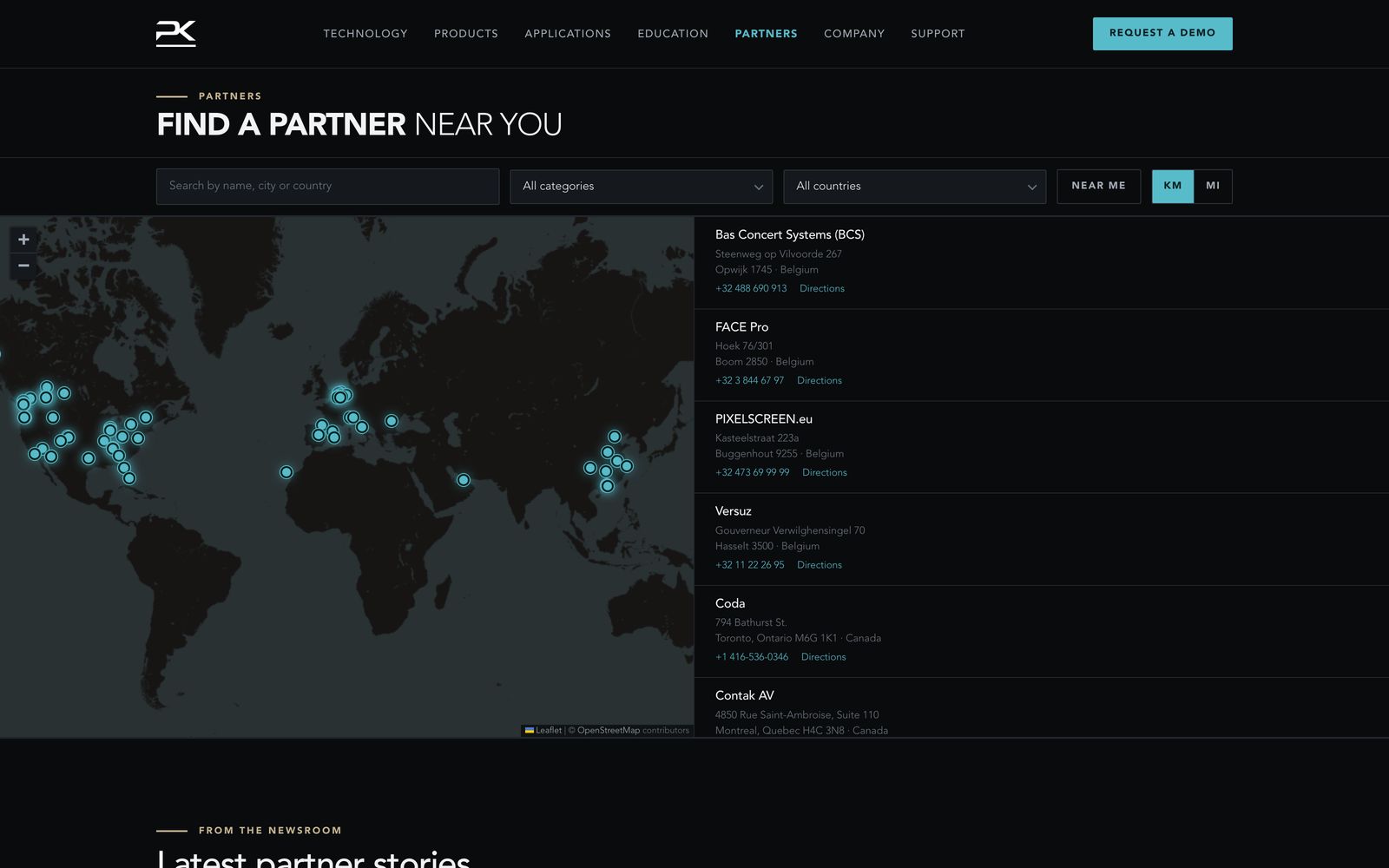Switch distance units to KM
Viewport: 1389px width, 868px height.
[x=1173, y=187]
